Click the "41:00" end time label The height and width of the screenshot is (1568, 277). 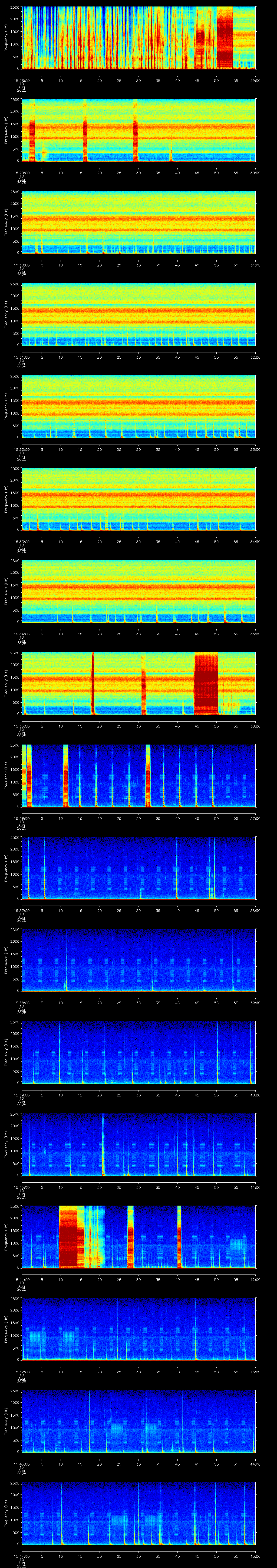click(x=256, y=1187)
